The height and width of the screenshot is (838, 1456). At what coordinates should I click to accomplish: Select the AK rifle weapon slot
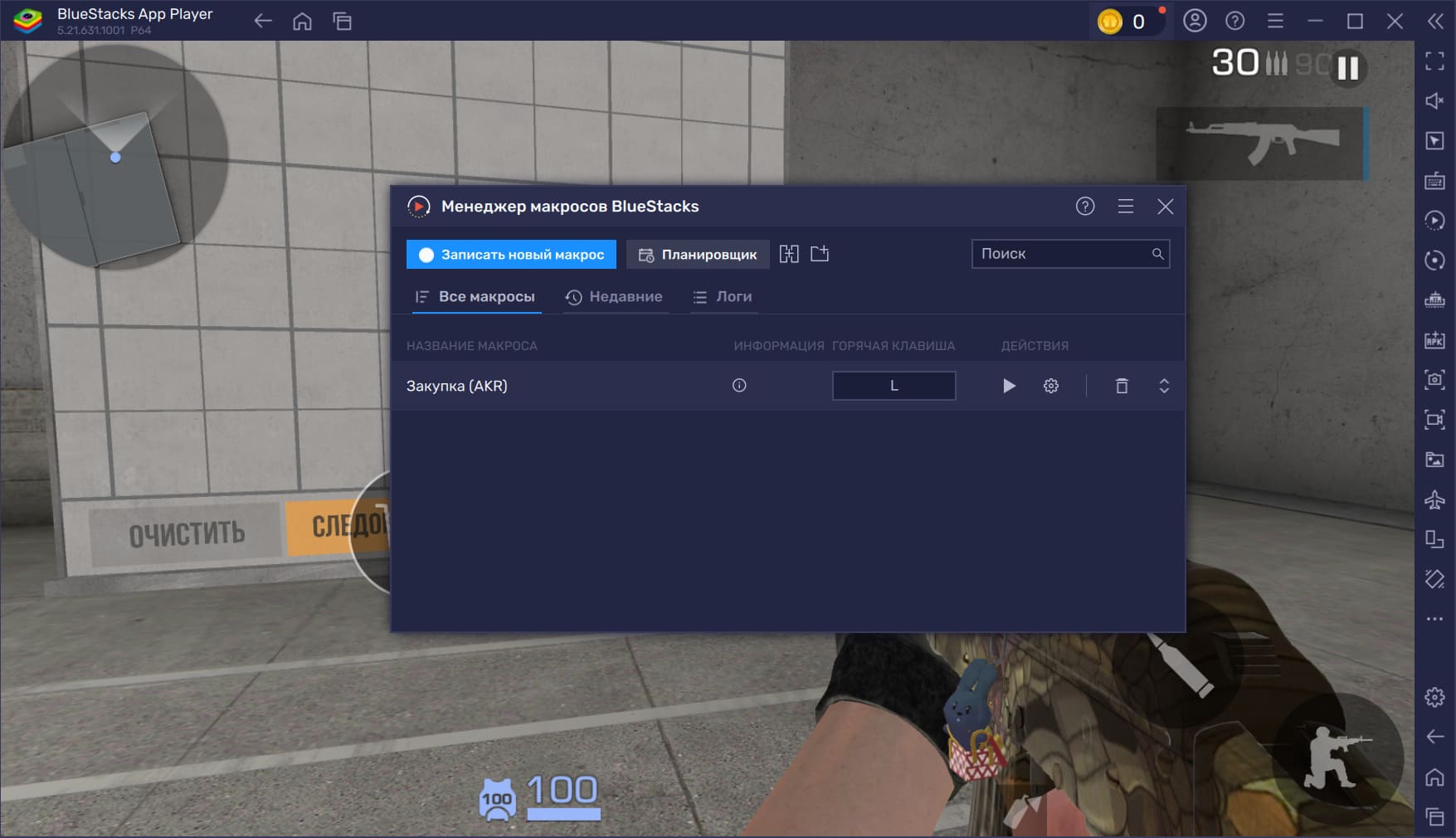pyautogui.click(x=1262, y=144)
